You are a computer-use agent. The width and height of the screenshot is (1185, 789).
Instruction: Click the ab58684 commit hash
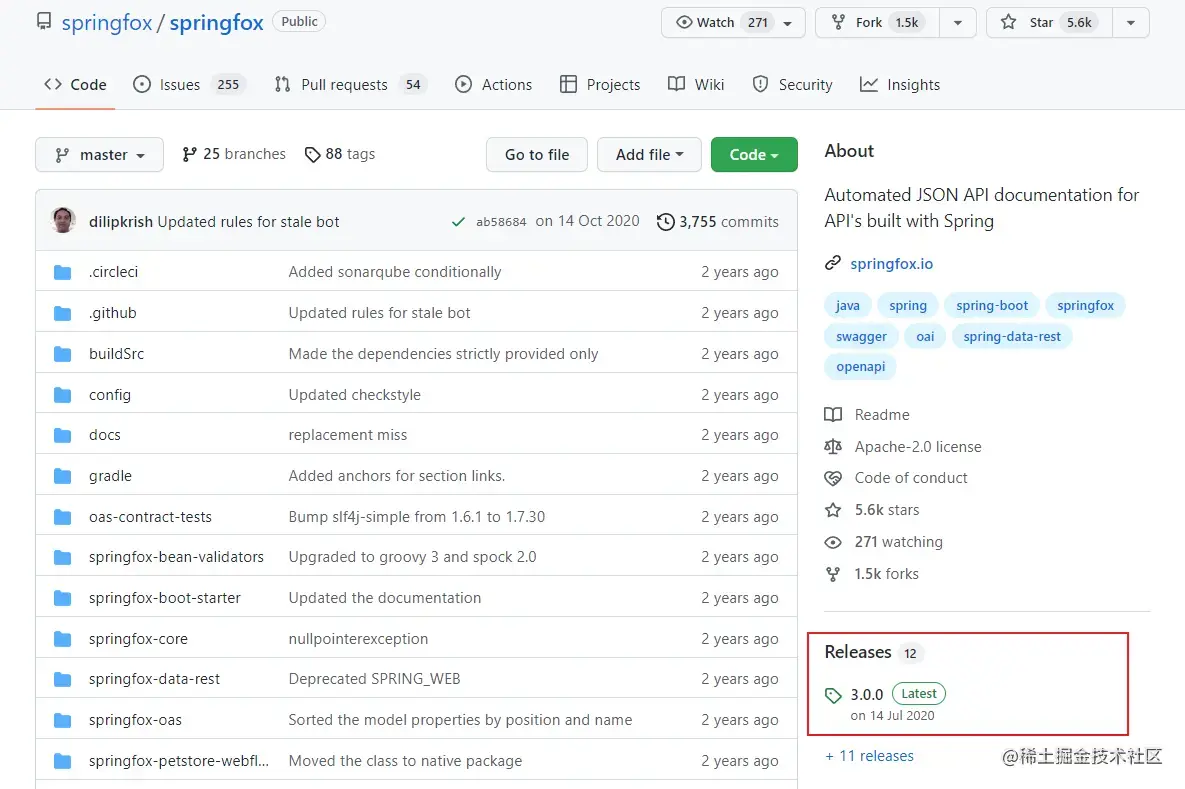pyautogui.click(x=501, y=221)
